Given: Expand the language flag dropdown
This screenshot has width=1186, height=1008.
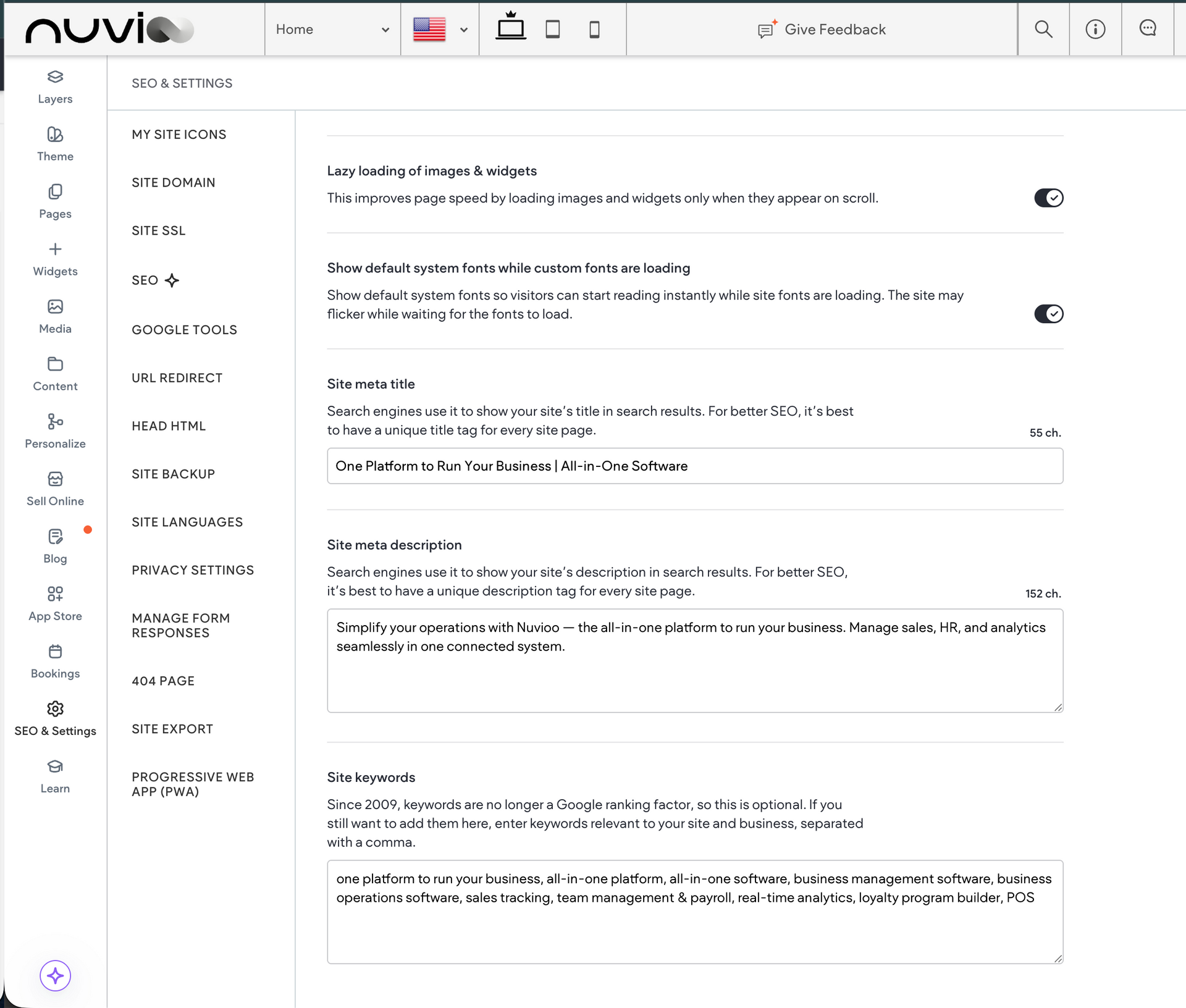Looking at the screenshot, I should (439, 28).
